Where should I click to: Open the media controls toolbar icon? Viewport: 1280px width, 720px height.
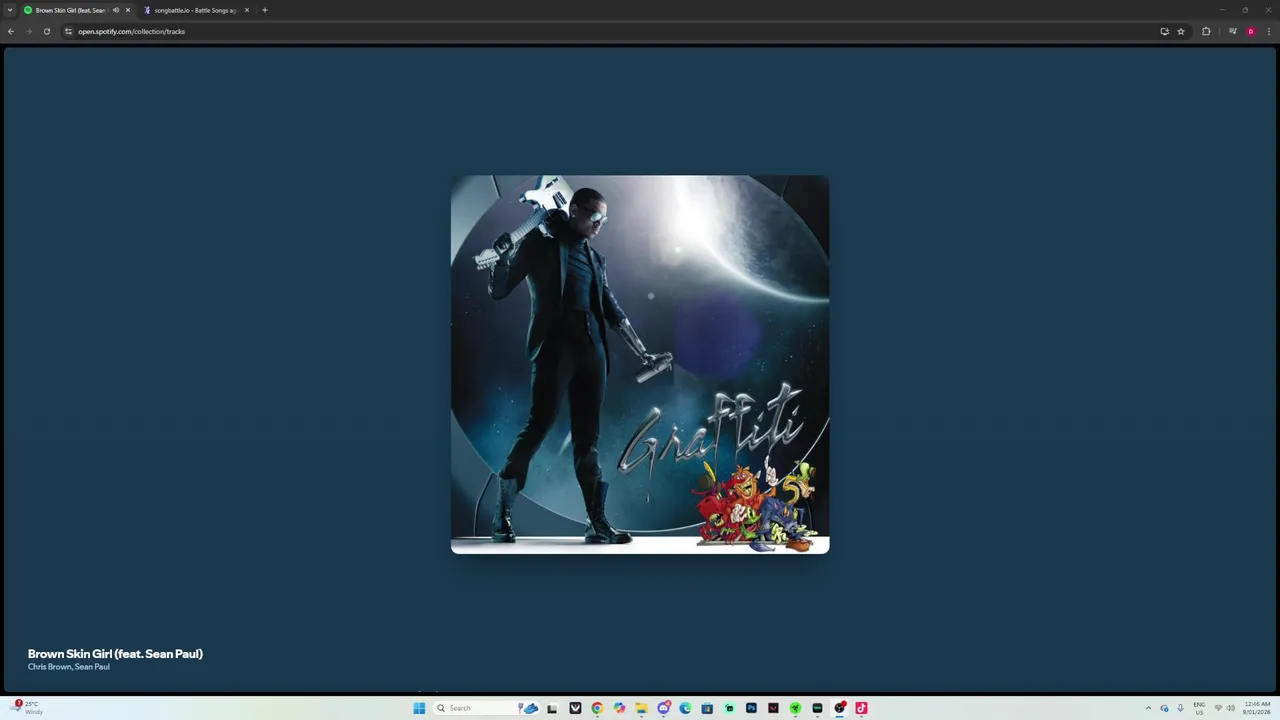(x=1233, y=31)
